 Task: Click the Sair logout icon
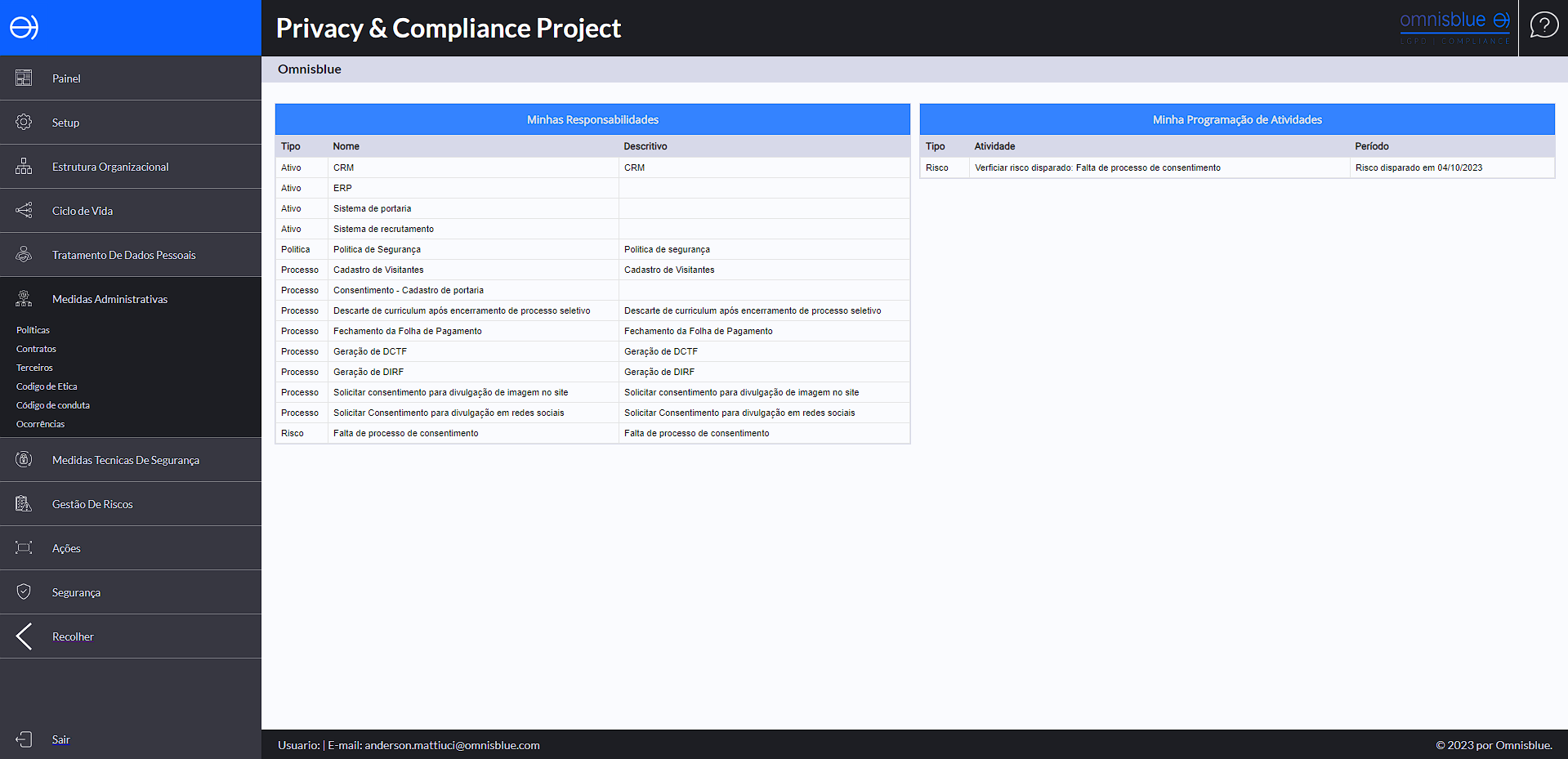click(x=24, y=739)
